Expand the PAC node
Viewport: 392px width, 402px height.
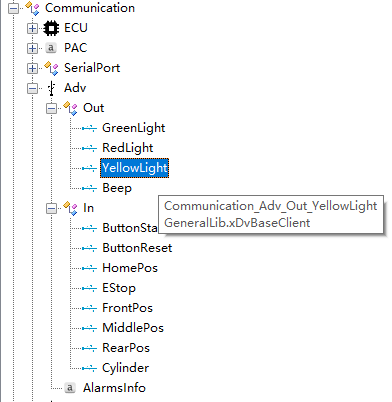(x=32, y=48)
